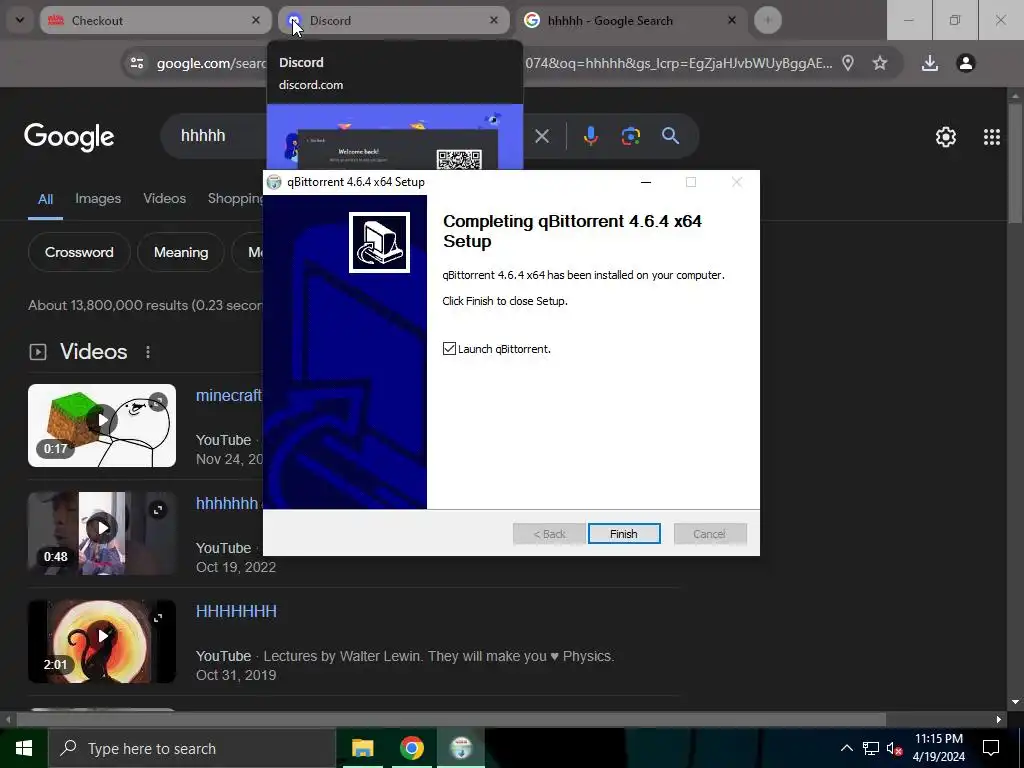Select the Meaning filter chip
The width and height of the screenshot is (1024, 768).
[181, 252]
